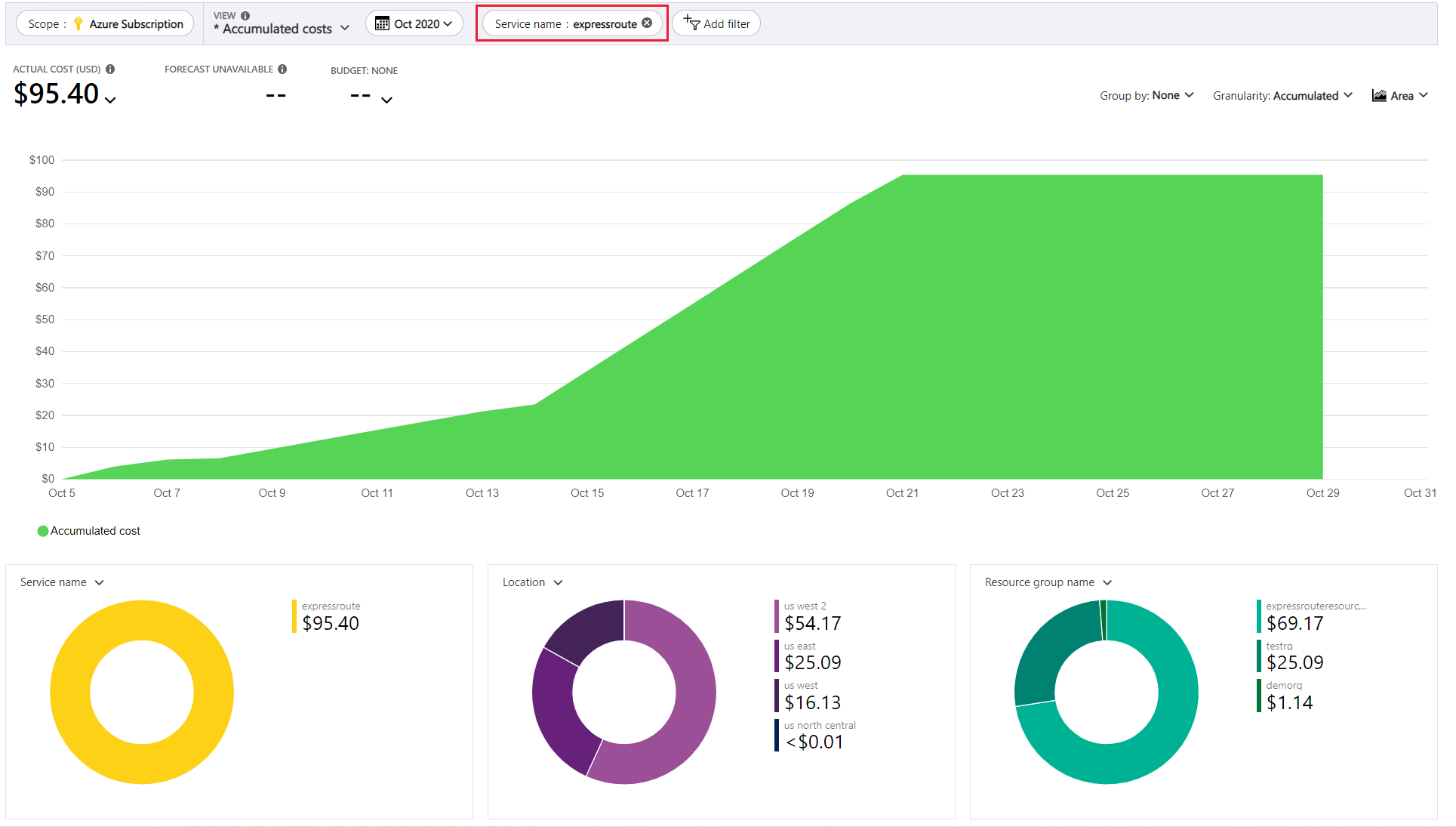
Task: Expand the $95.40 actual cost chevron
Action: (111, 100)
